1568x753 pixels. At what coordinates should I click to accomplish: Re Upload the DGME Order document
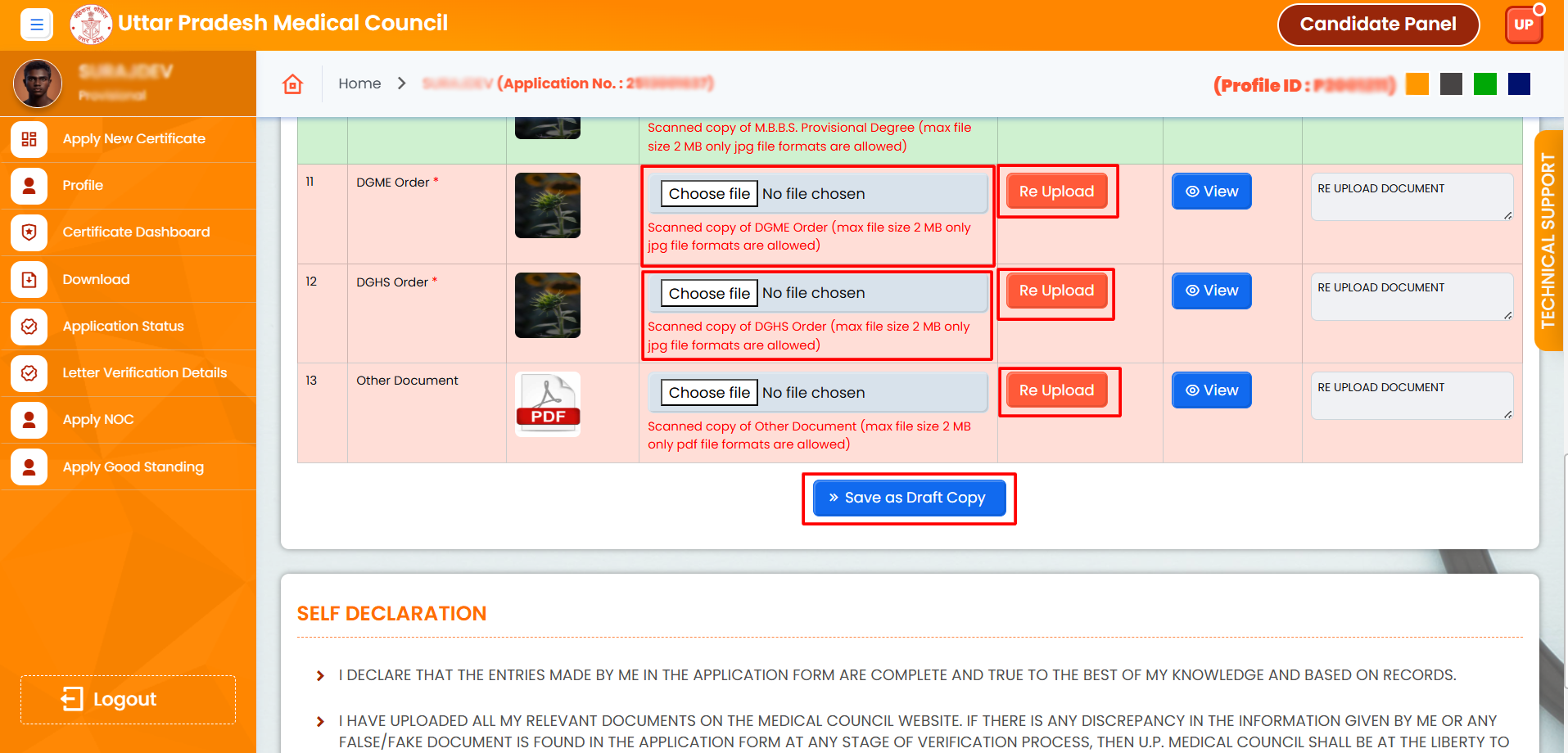coord(1056,192)
